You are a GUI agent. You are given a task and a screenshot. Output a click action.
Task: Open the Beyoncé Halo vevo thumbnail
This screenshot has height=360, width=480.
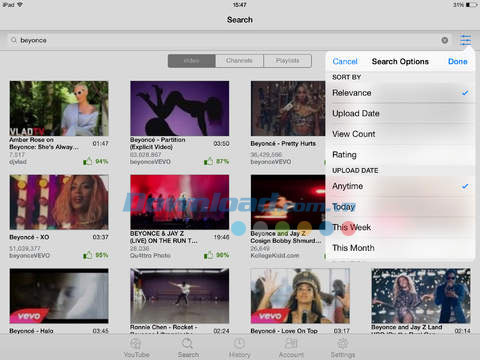(x=59, y=296)
